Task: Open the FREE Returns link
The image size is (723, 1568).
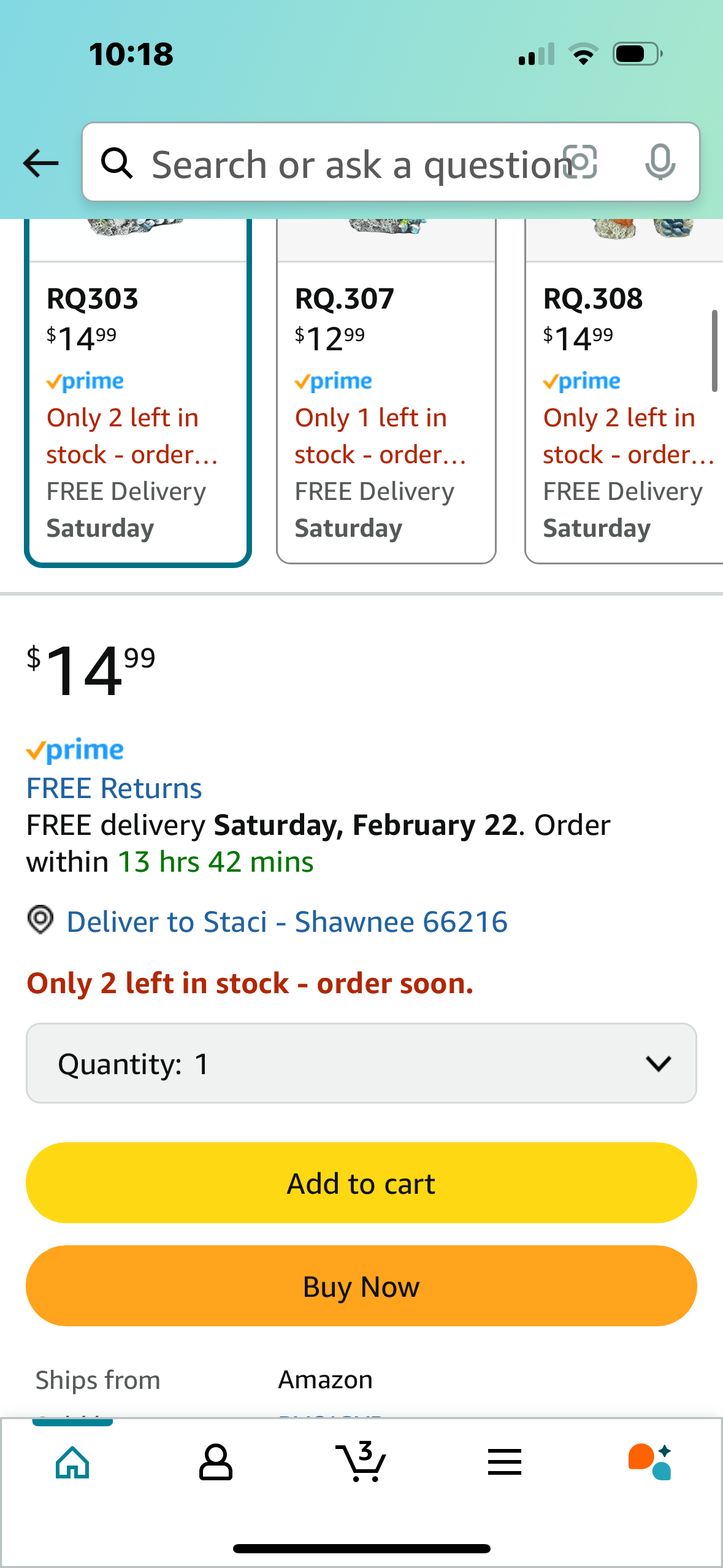Action: click(114, 788)
